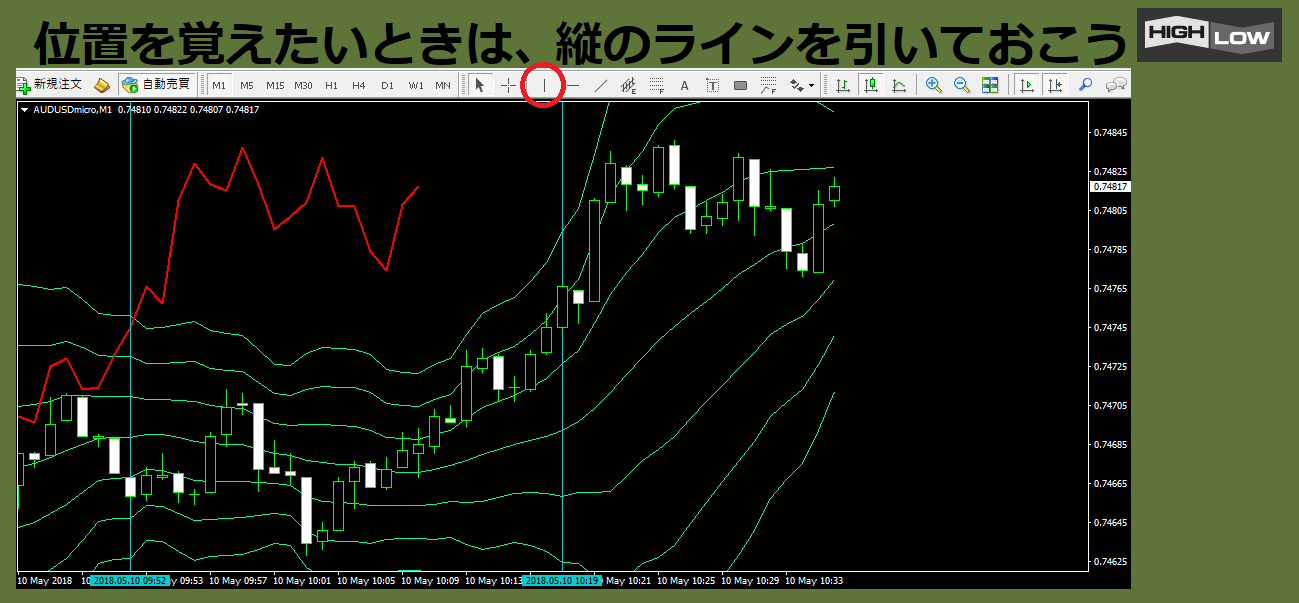Click the zoom out magnifier icon
The width and height of the screenshot is (1299, 603).
962,85
